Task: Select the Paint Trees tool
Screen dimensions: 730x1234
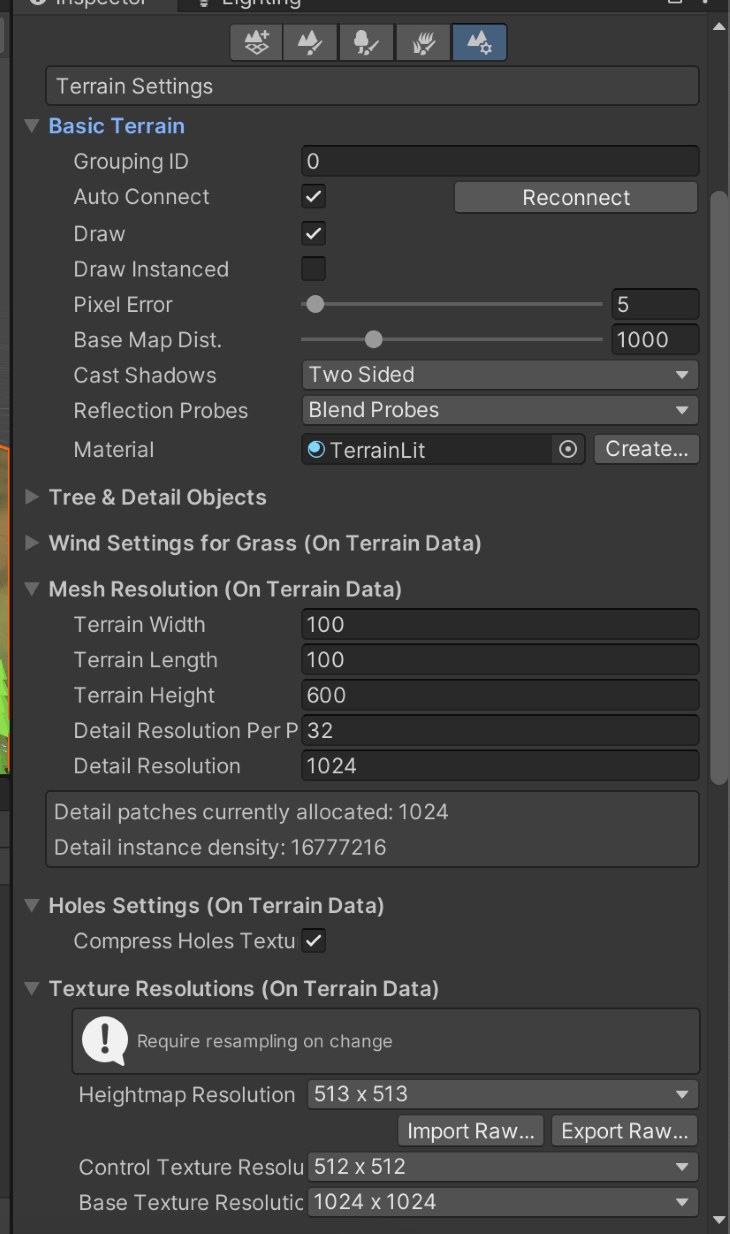Action: point(366,43)
